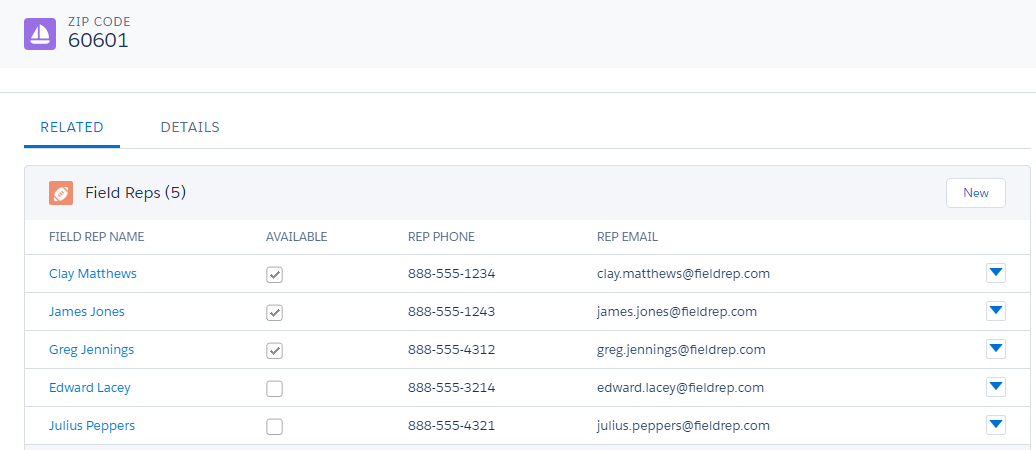Click the New field rep button
Image resolution: width=1036 pixels, height=450 pixels.
976,193
